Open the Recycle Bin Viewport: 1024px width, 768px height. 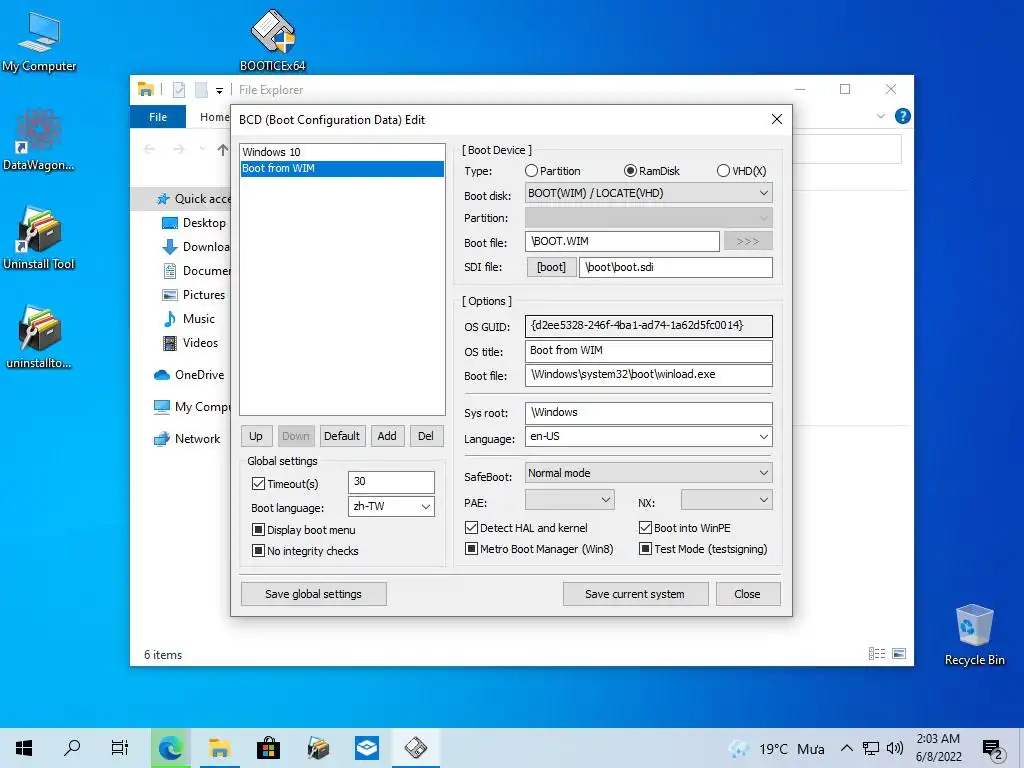974,635
